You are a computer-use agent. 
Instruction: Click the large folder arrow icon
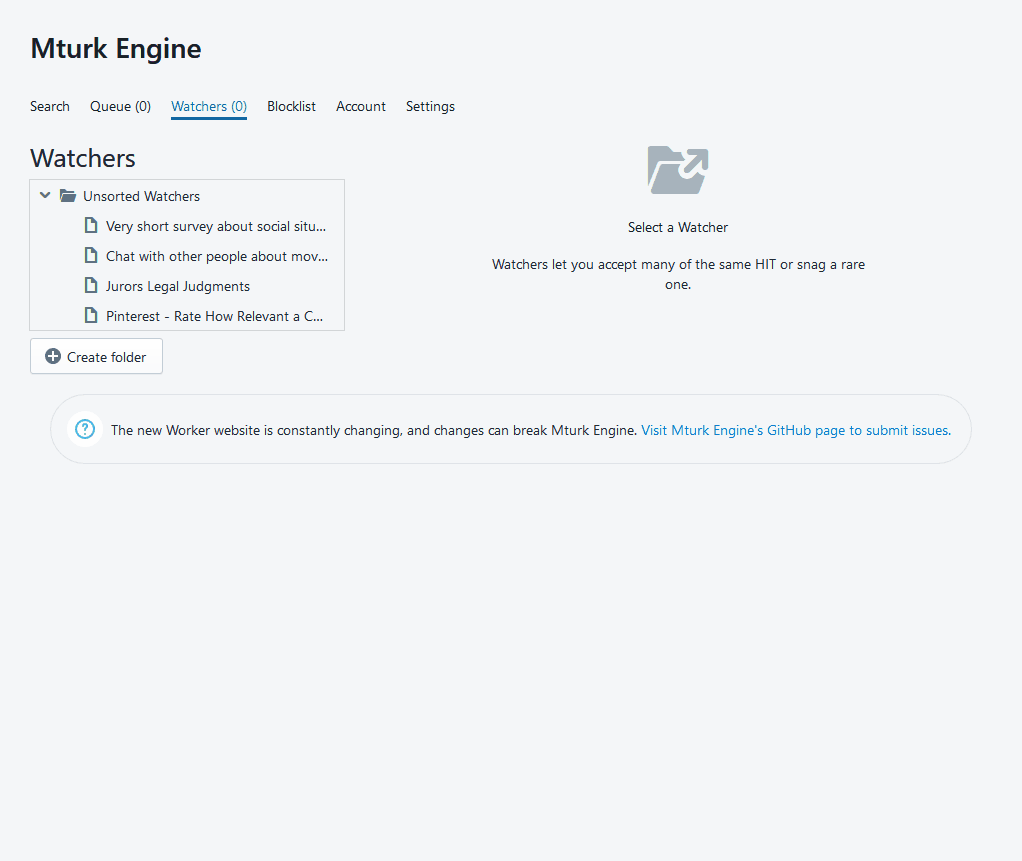678,170
